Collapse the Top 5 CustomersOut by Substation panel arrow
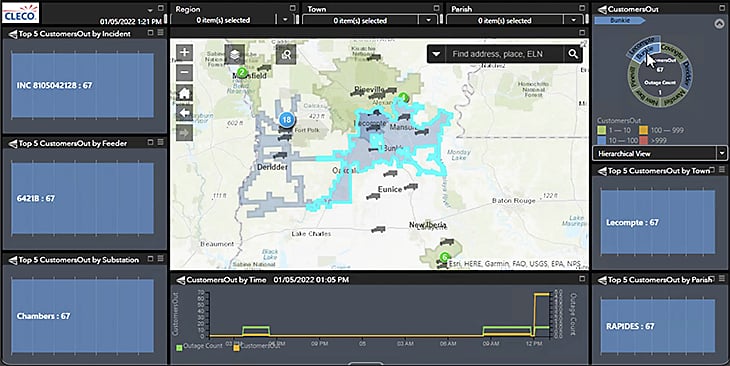 pyautogui.click(x=13, y=260)
